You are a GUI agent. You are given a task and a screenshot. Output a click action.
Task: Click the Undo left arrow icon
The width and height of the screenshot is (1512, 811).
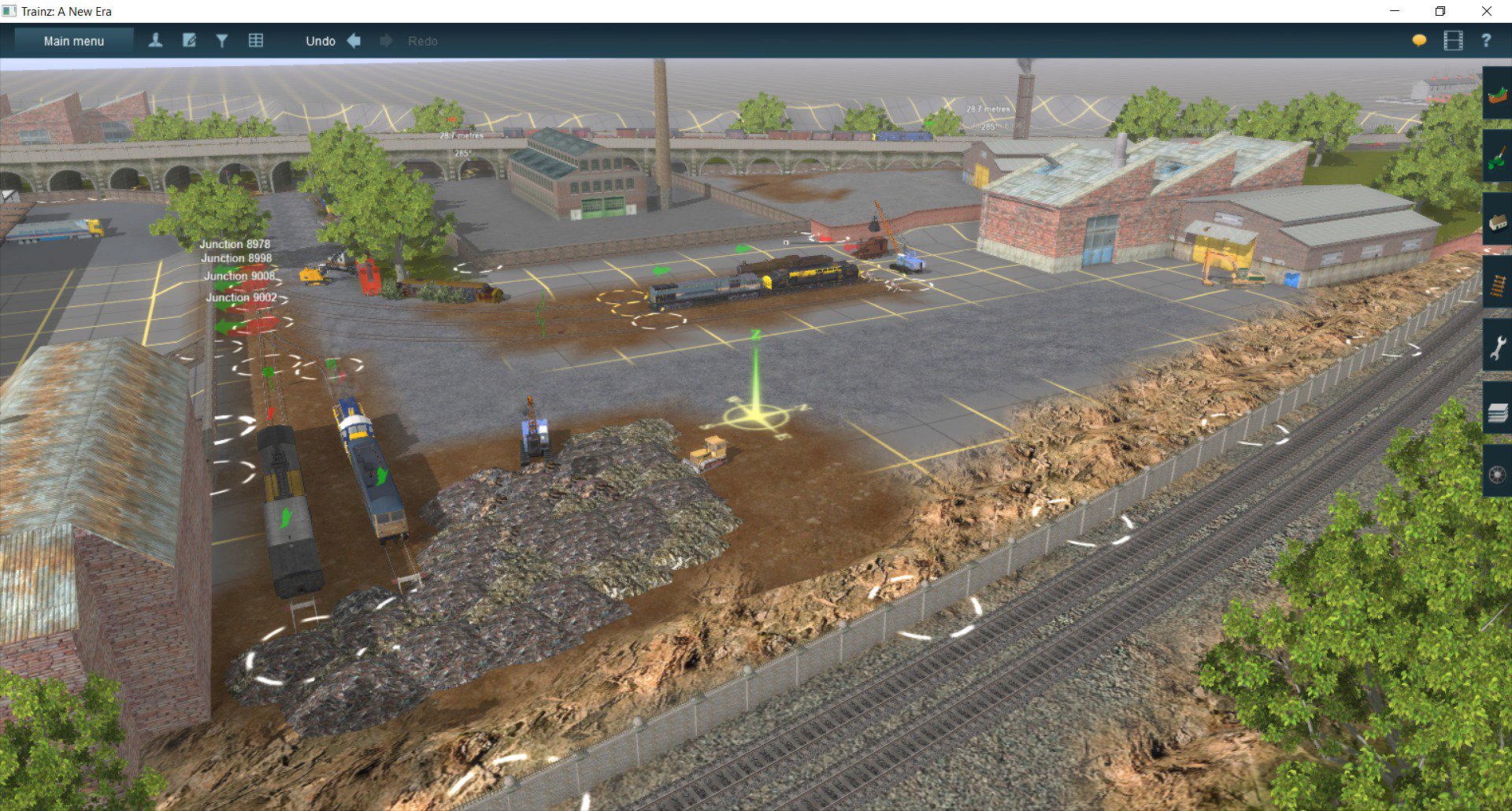coord(354,41)
